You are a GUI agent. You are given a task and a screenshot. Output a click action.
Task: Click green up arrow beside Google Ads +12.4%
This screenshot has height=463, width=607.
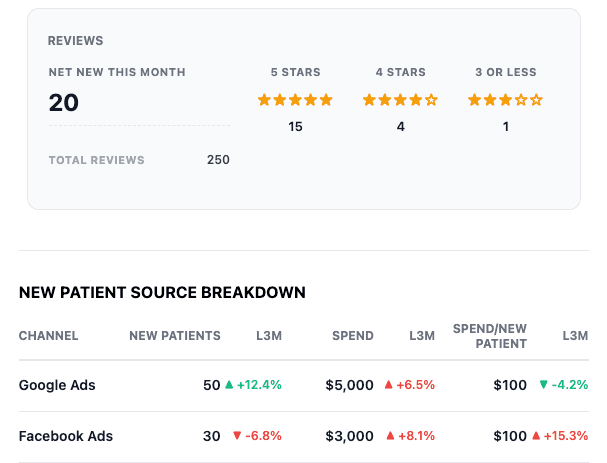[229, 385]
